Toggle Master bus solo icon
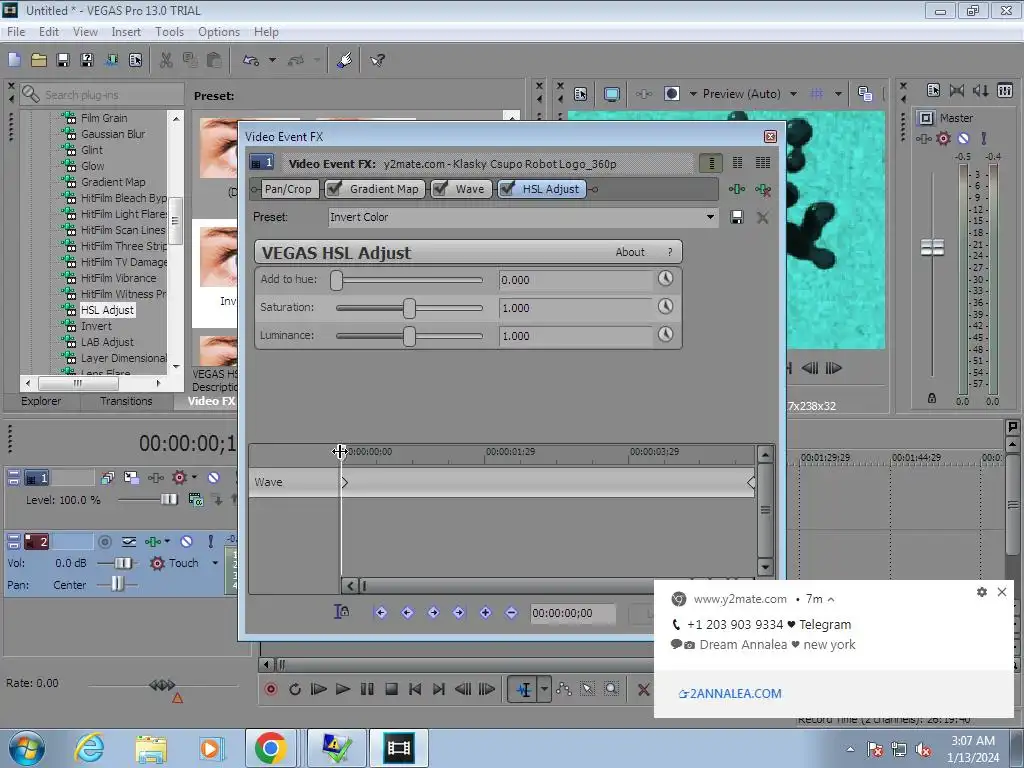This screenshot has width=1024, height=768. tap(984, 138)
